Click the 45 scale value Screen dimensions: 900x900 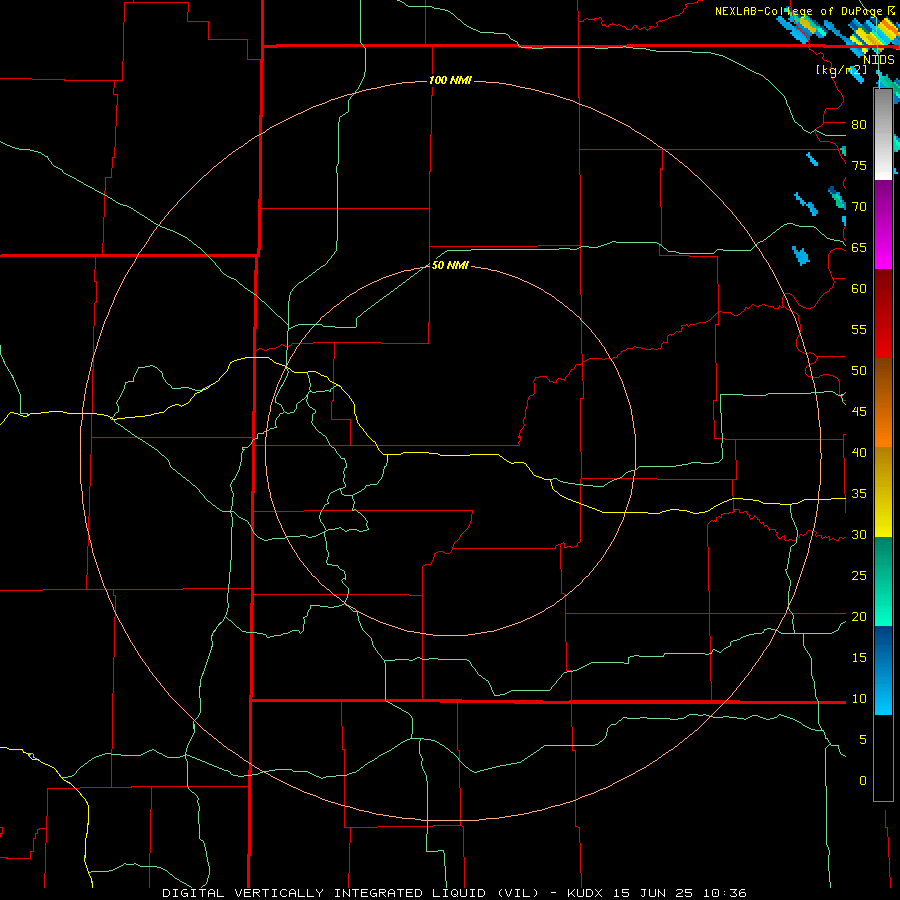coord(859,412)
